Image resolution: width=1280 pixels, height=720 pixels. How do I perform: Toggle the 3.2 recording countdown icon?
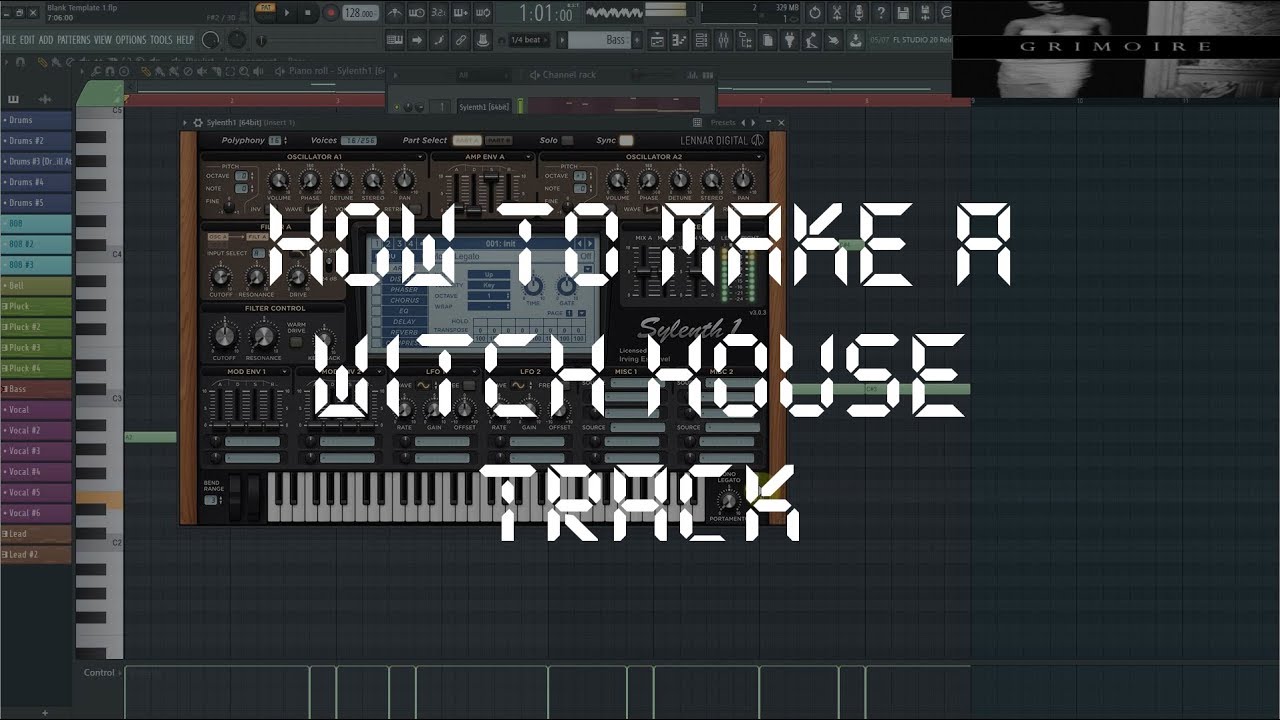tap(439, 12)
